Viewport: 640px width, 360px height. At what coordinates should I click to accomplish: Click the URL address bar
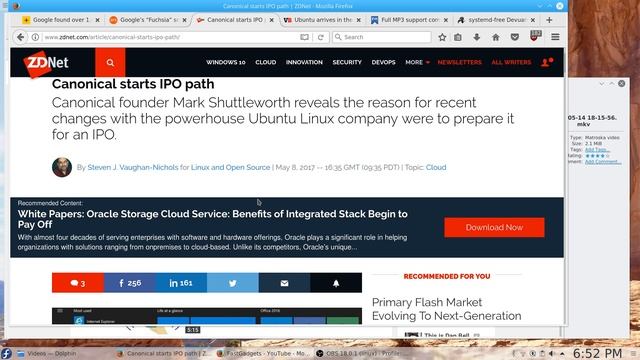[171, 37]
